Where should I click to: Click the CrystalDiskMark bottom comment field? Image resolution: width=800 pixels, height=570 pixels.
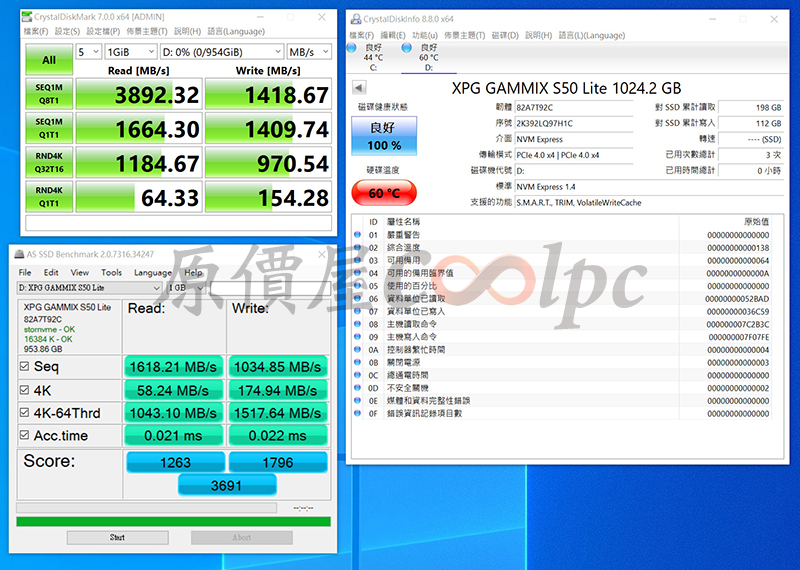pyautogui.click(x=179, y=223)
